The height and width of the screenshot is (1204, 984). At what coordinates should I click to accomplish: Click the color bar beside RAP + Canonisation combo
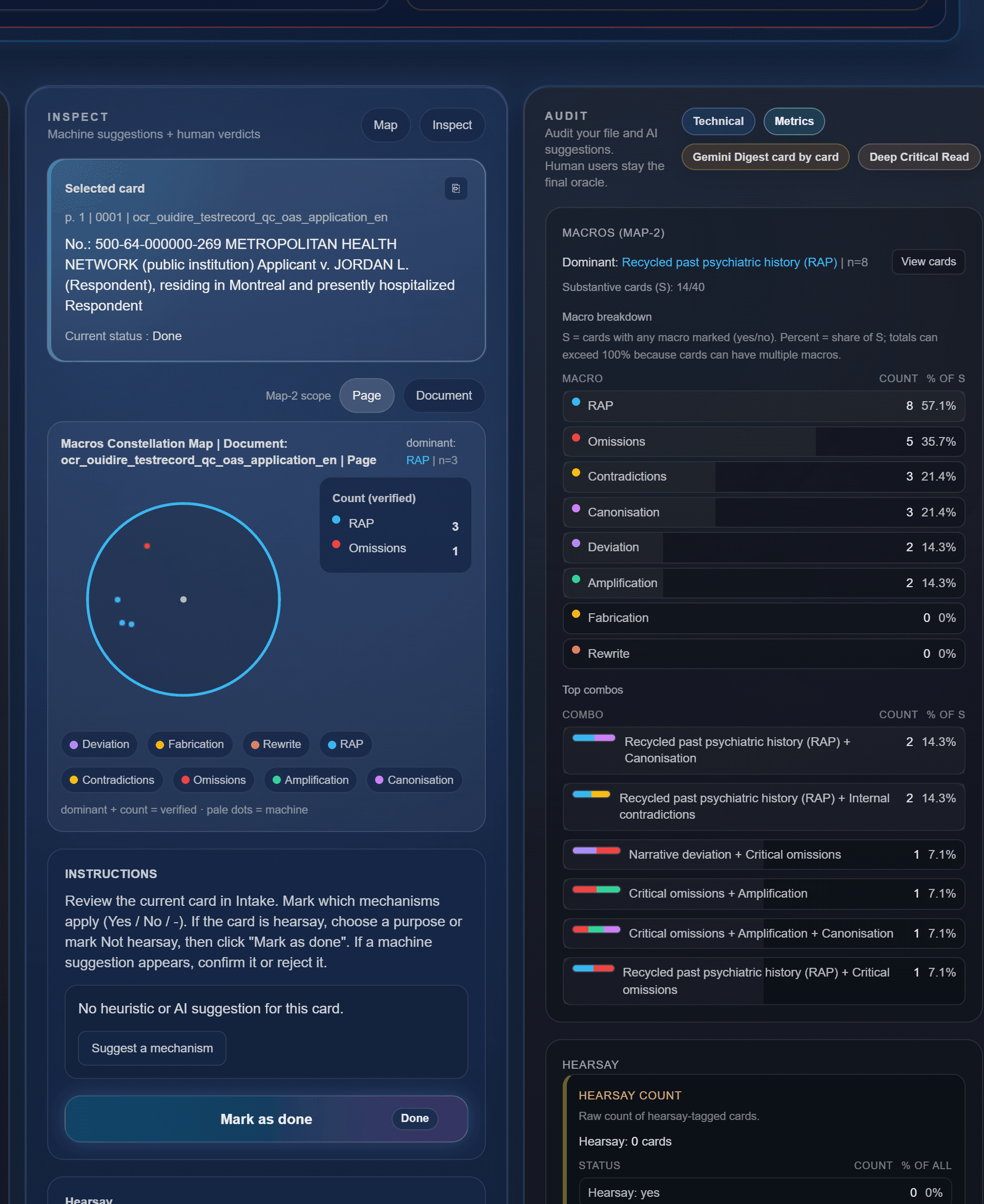[593, 737]
